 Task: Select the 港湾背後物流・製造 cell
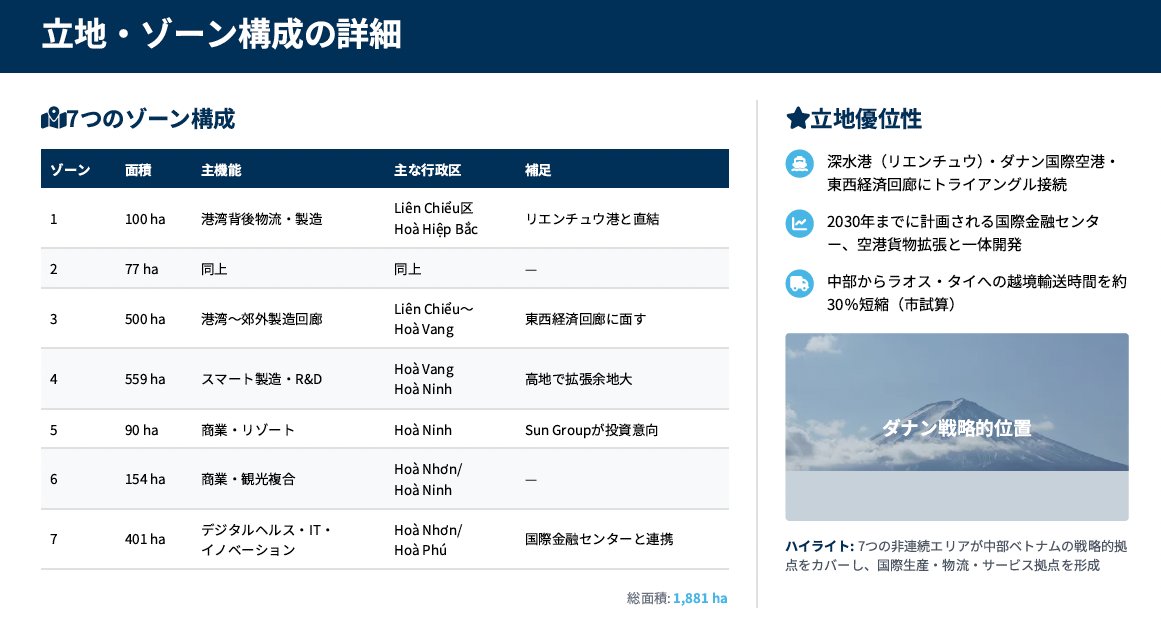(x=262, y=219)
